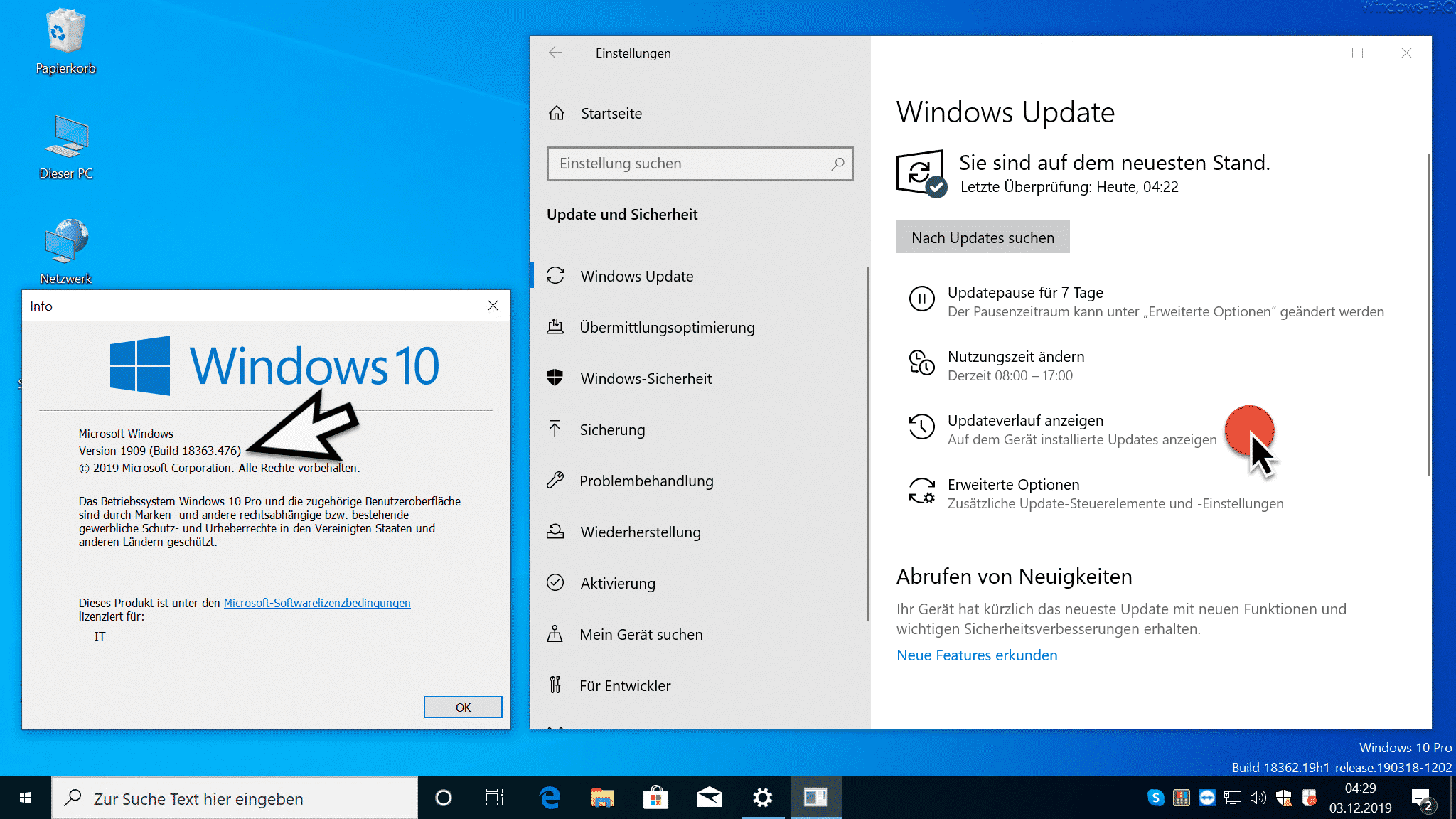Focus the Einstellung suchen search box

[700, 164]
